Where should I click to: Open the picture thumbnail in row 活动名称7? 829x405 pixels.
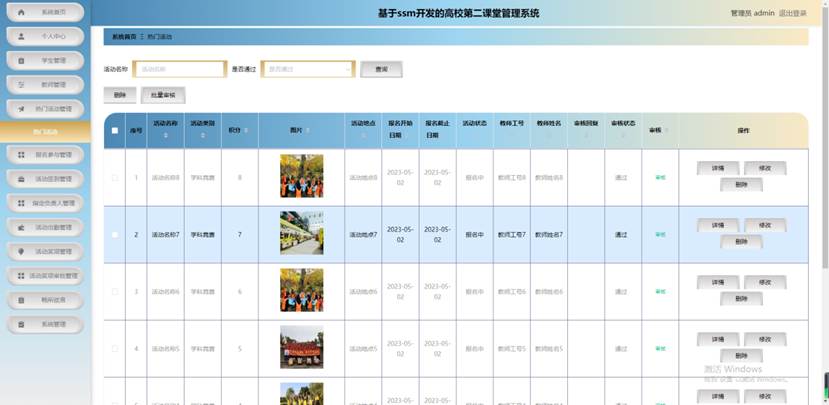coord(301,233)
